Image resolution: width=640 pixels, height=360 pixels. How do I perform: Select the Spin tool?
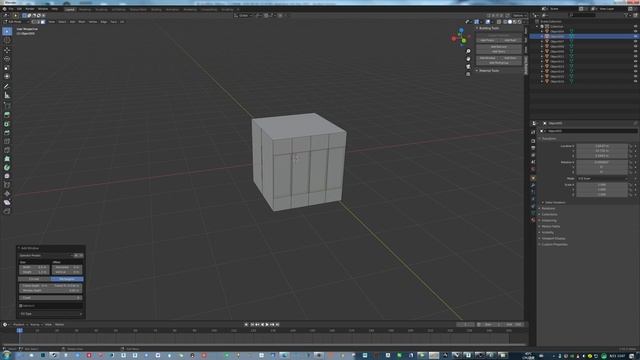[7, 167]
